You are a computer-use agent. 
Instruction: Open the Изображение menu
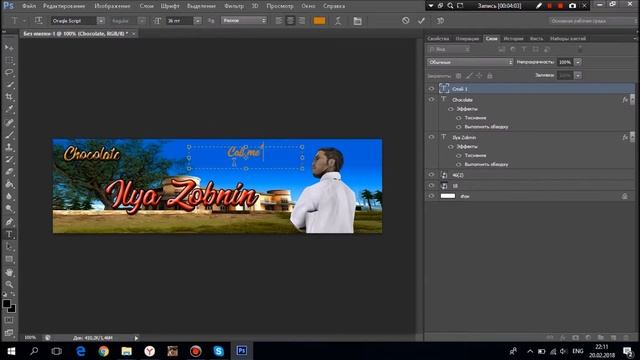(x=112, y=6)
